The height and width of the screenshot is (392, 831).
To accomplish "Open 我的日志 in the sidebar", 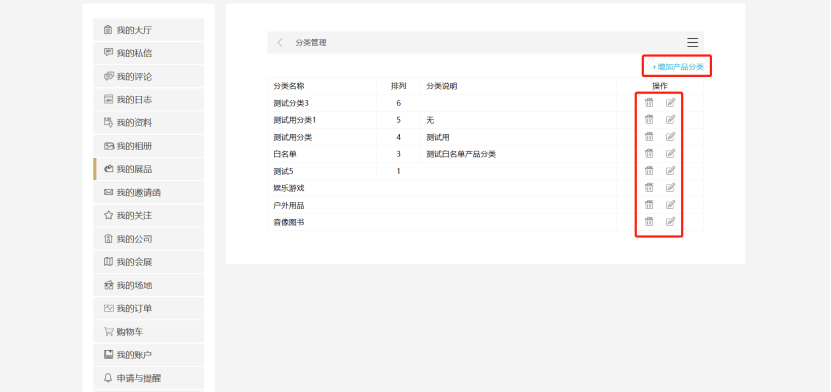I will click(148, 100).
